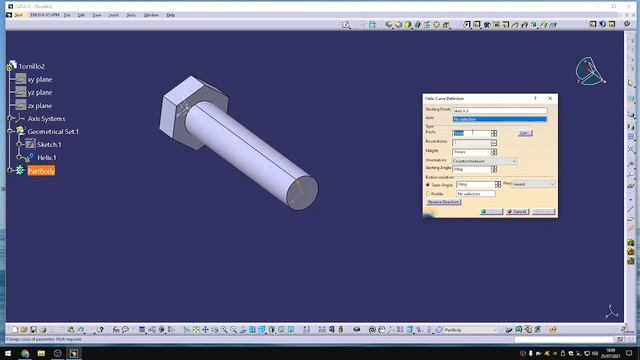
Task: Expand the Helix.1 tree node
Action: (19, 157)
